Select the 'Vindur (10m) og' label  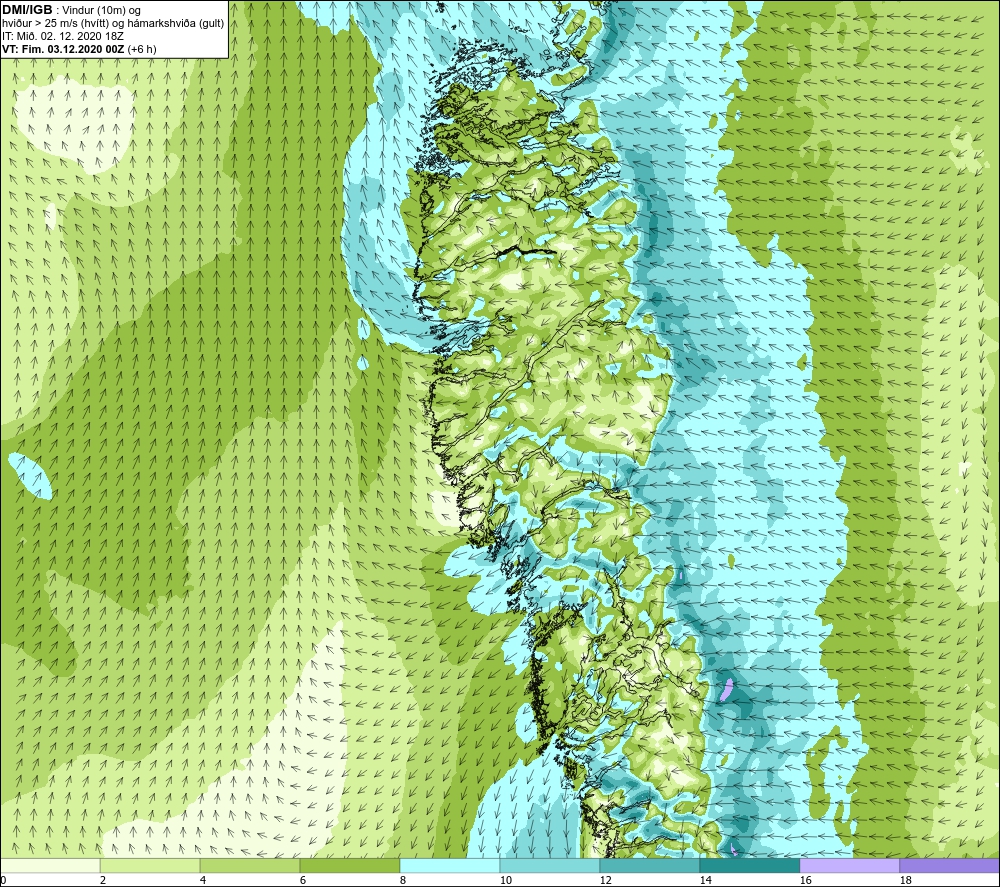point(103,11)
